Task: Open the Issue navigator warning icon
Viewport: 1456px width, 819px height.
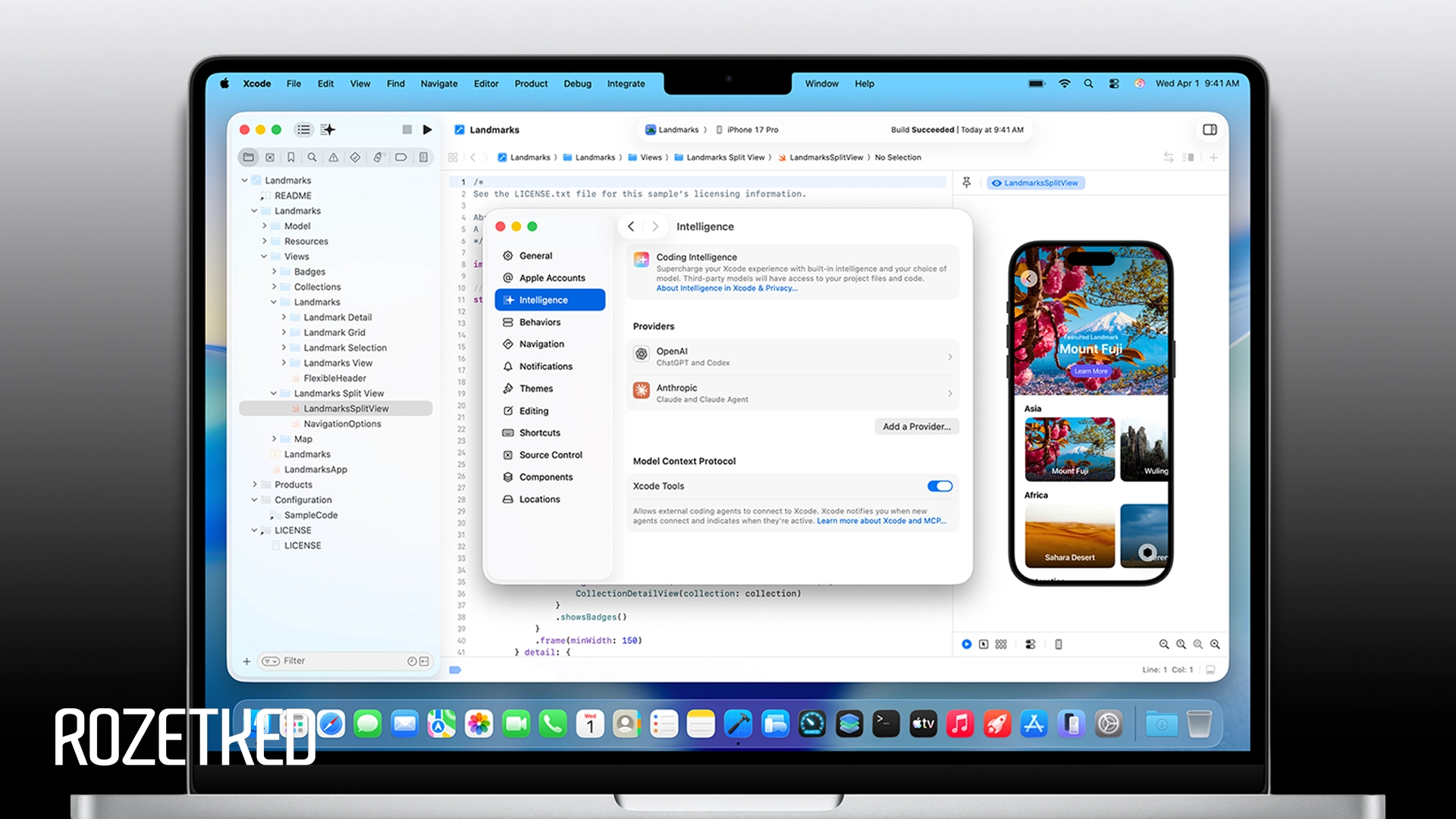Action: point(333,157)
